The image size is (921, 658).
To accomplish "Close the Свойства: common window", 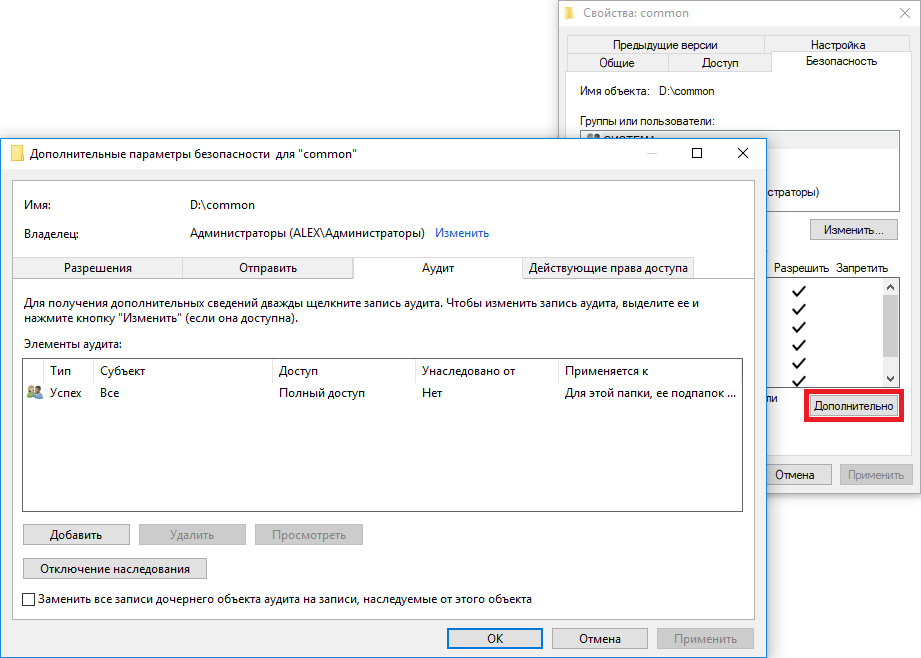I will [905, 13].
